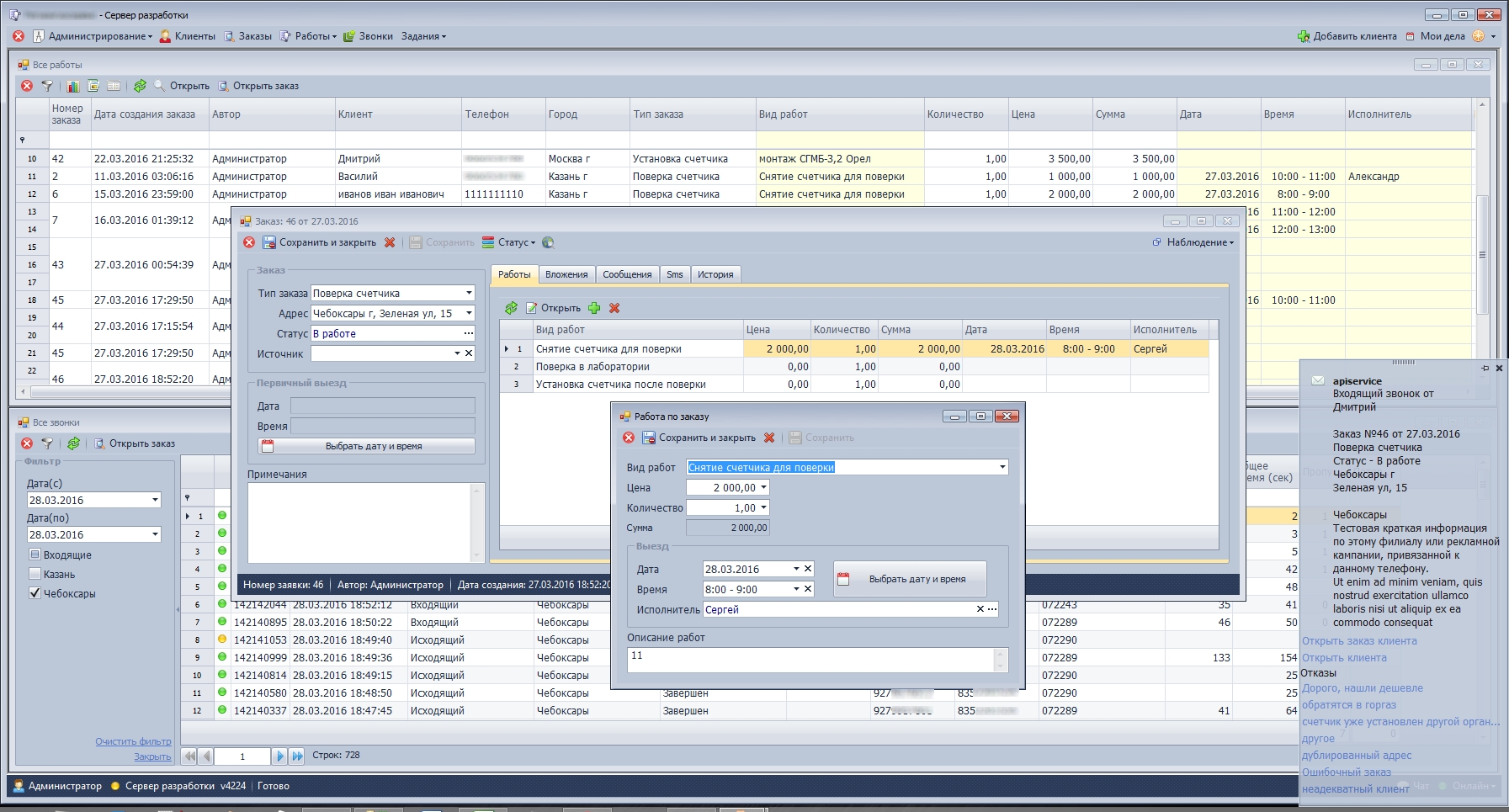Expand the Цена dropdown in the work dialog

764,487
